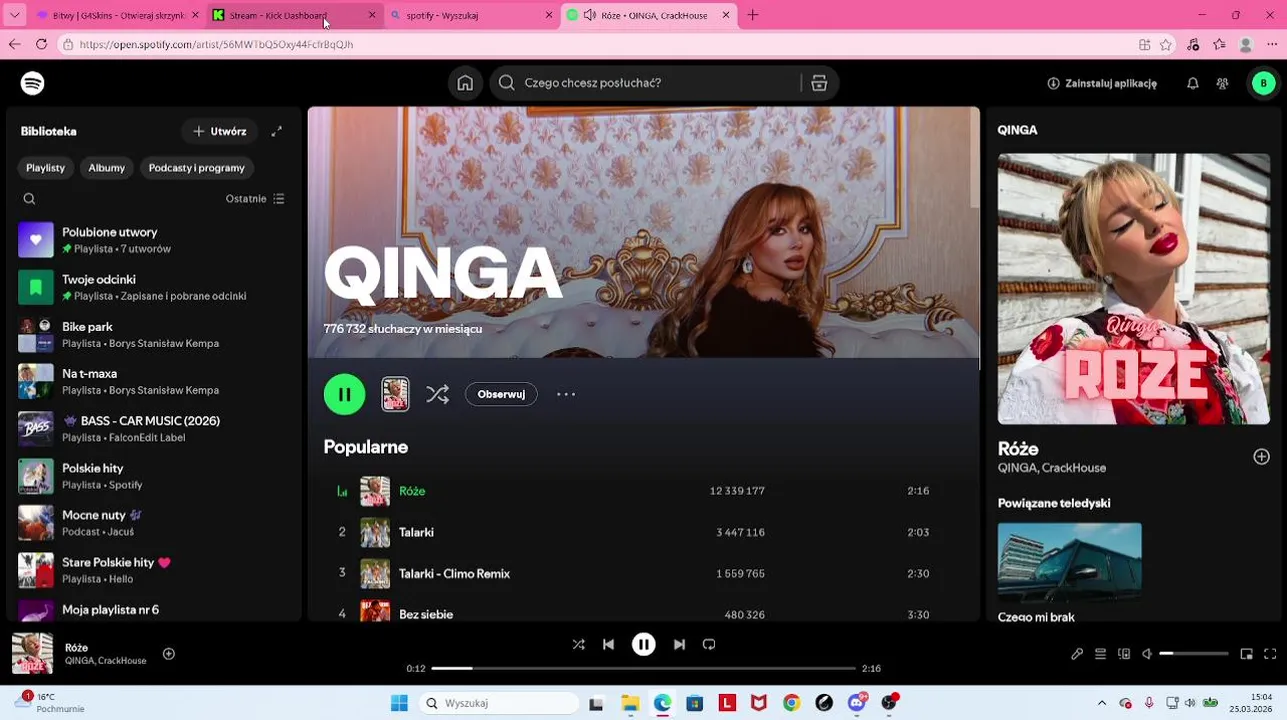The width and height of the screenshot is (1287, 720).
Task: Click Zainstaluj aplikację
Action: (x=1102, y=84)
